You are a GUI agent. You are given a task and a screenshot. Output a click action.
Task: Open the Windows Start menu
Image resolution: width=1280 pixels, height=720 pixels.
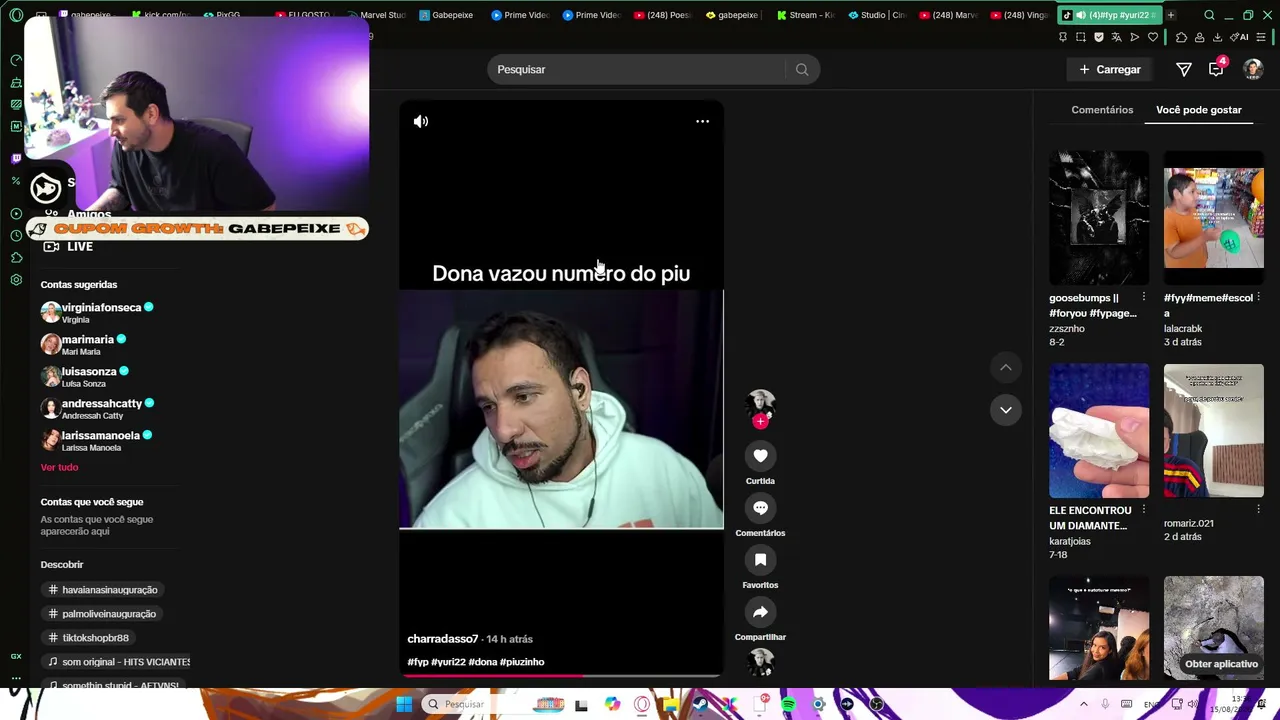click(x=404, y=705)
